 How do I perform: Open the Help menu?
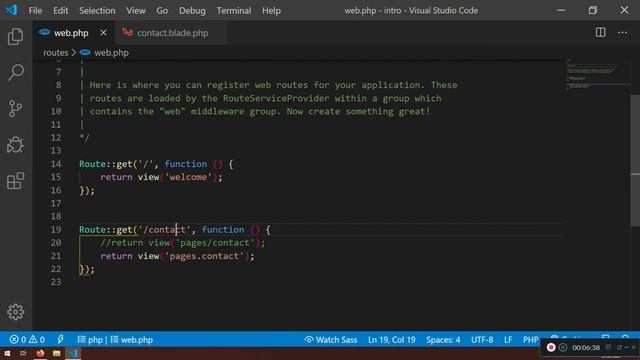[x=271, y=11]
